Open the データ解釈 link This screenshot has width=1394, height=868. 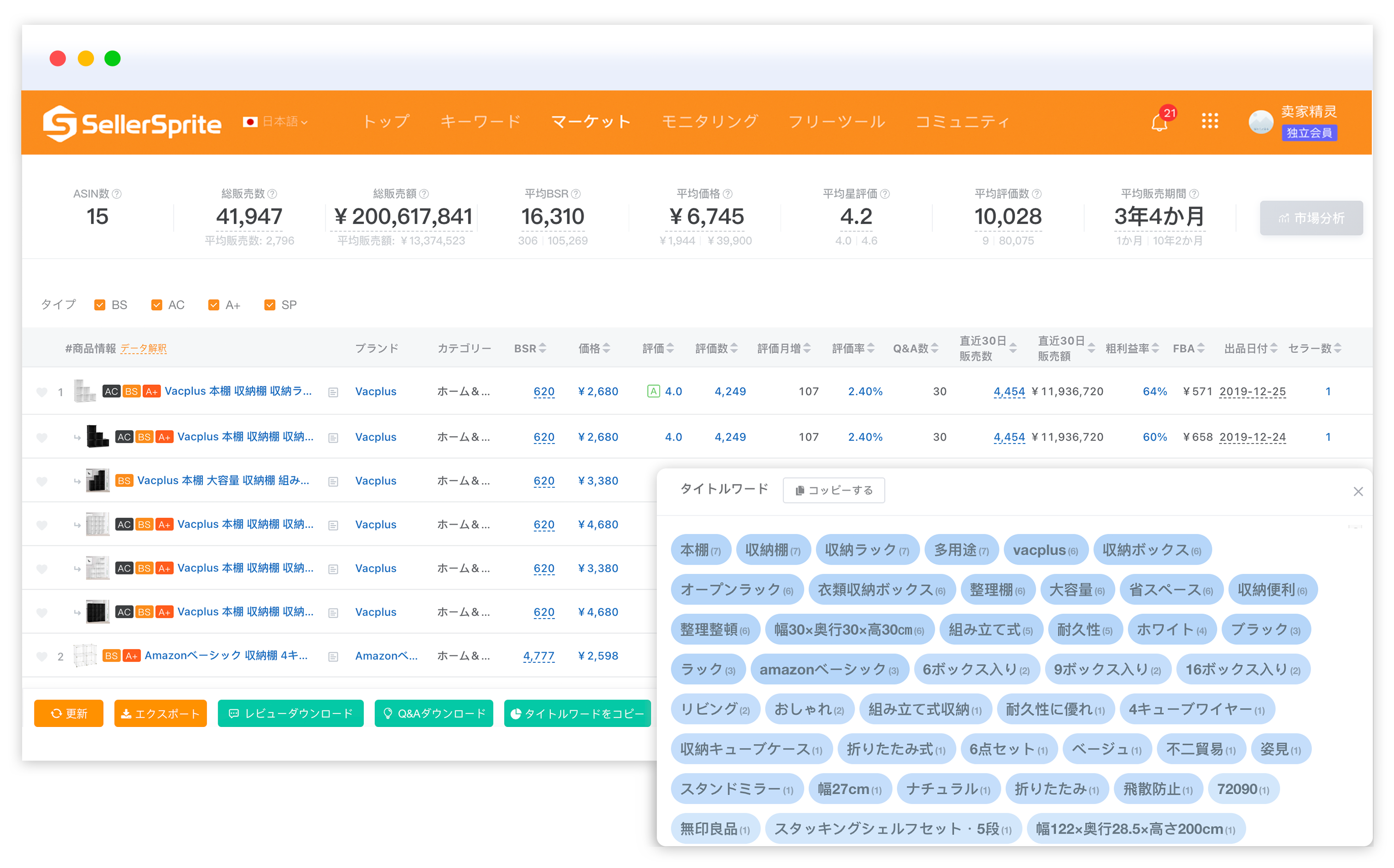click(143, 348)
